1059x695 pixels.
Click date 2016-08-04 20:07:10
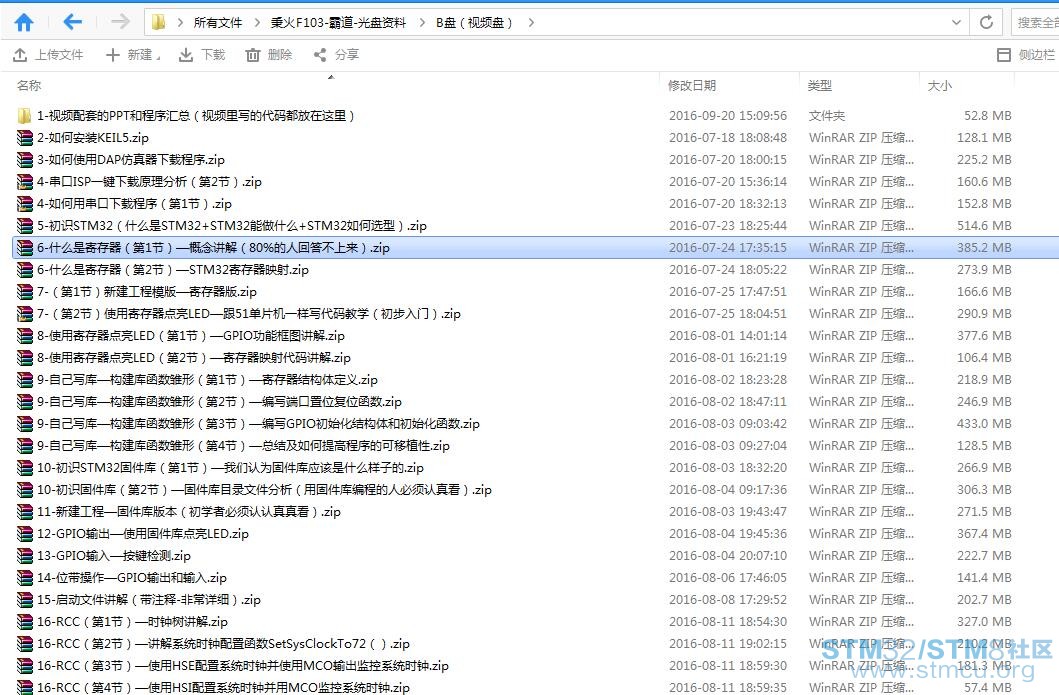coord(728,556)
